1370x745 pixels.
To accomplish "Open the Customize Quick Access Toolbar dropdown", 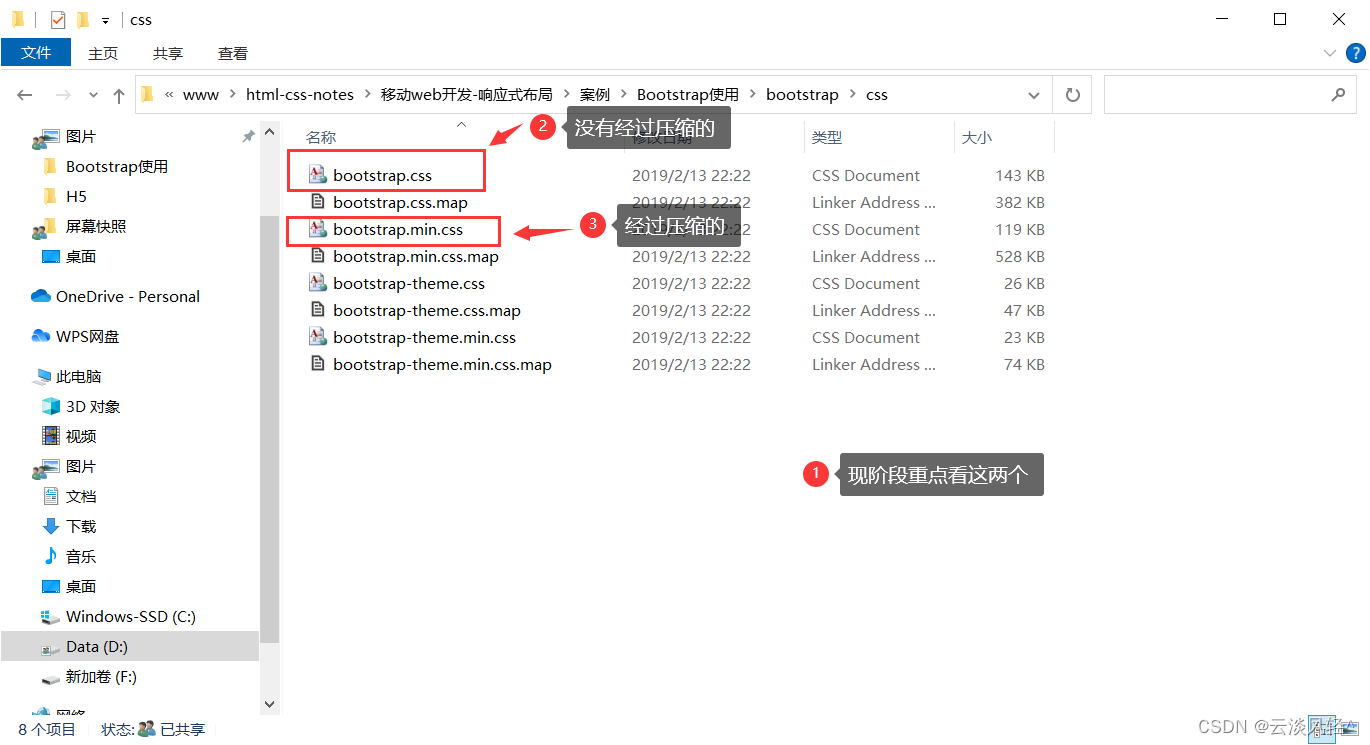I will [105, 20].
